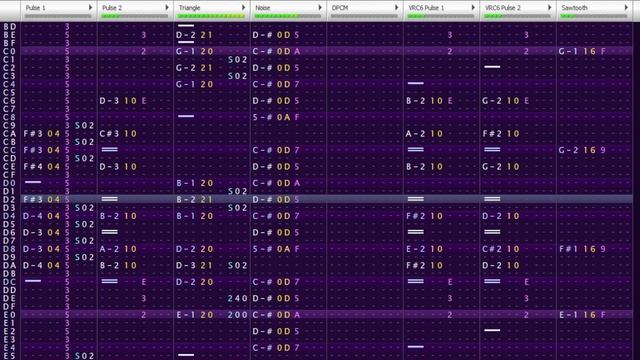This screenshot has width=640, height=360.
Task: Select Noise note D-# on row DE
Action: pyautogui.click(x=262, y=298)
